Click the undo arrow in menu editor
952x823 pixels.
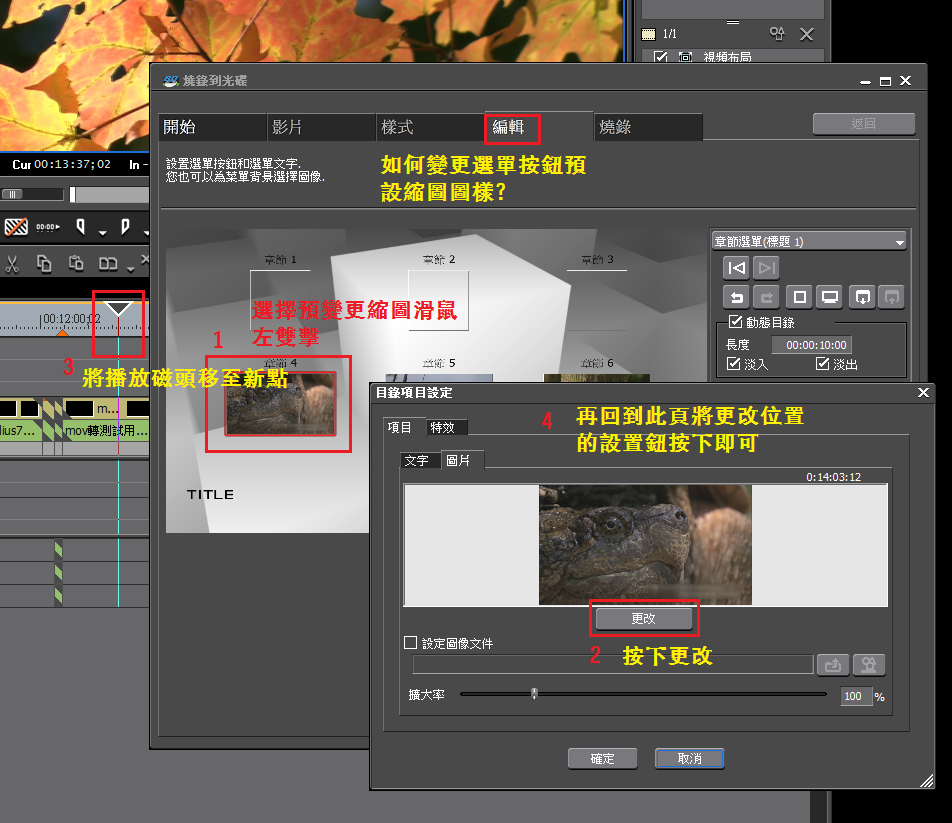tap(736, 297)
